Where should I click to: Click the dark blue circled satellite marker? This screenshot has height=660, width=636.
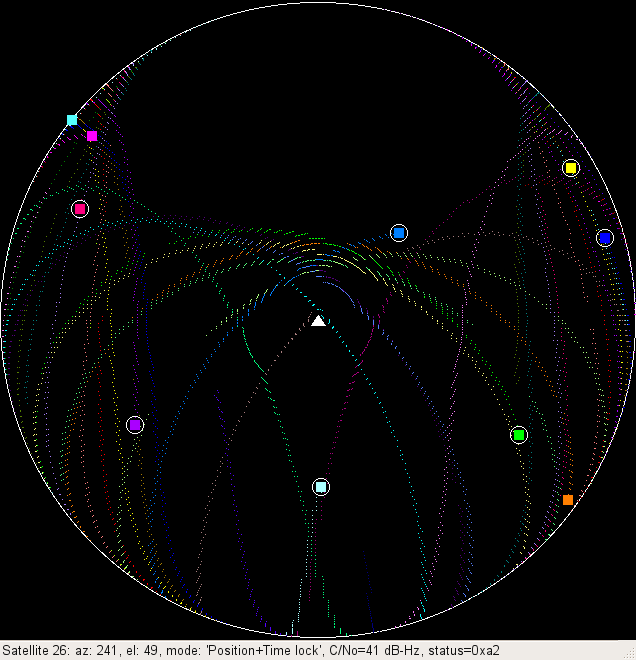click(605, 238)
